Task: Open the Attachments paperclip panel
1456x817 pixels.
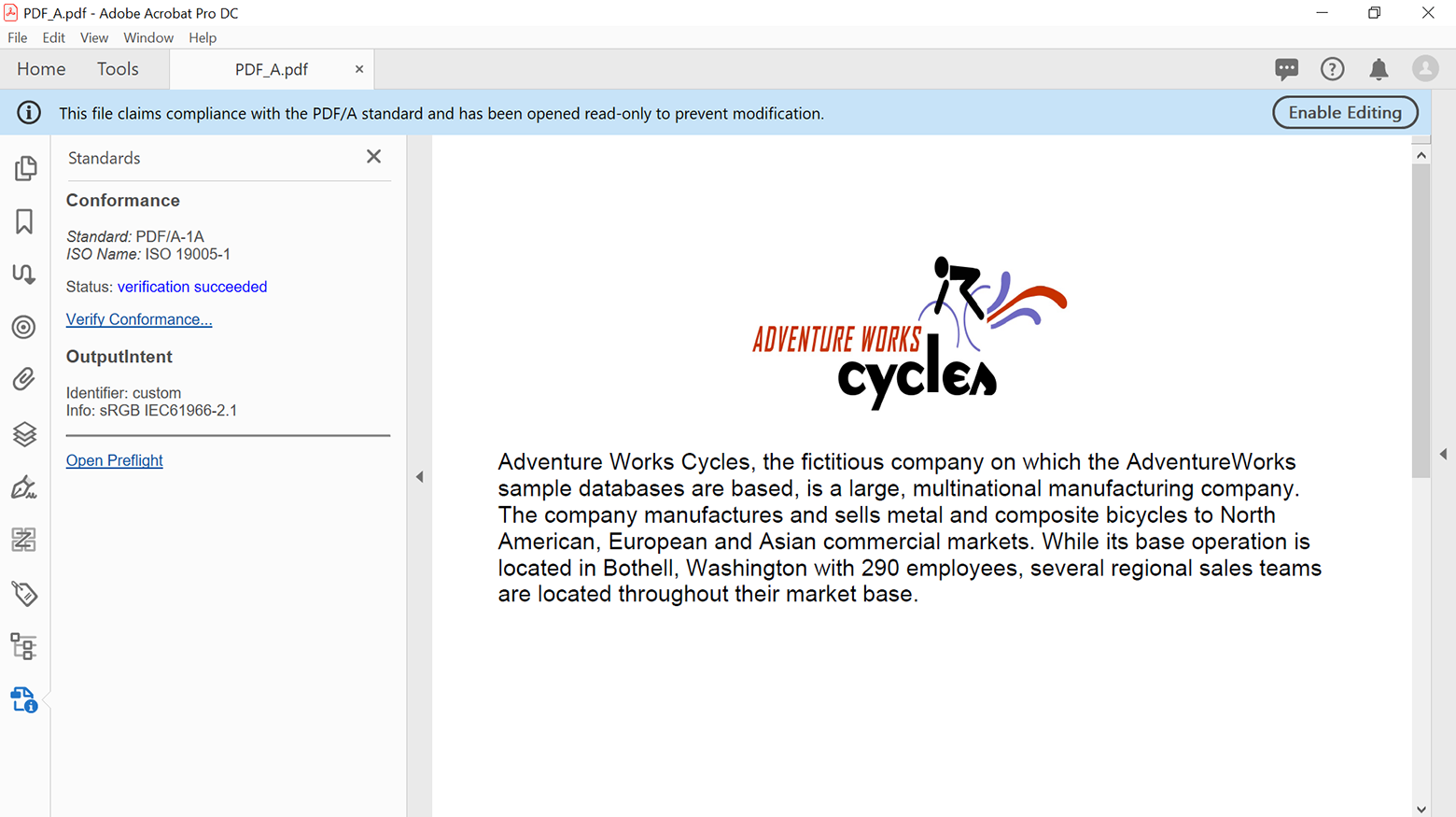Action: tap(24, 379)
